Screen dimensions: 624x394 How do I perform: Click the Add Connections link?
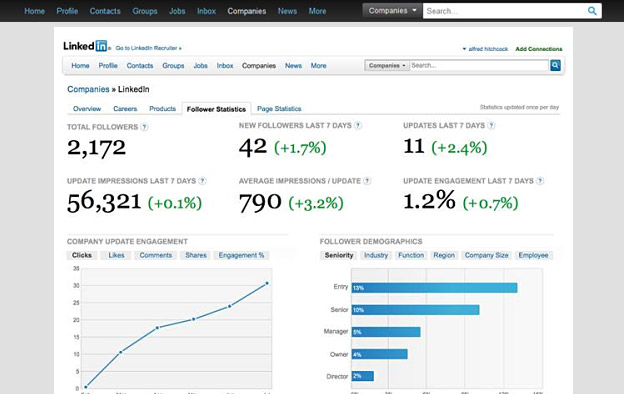pos(539,49)
